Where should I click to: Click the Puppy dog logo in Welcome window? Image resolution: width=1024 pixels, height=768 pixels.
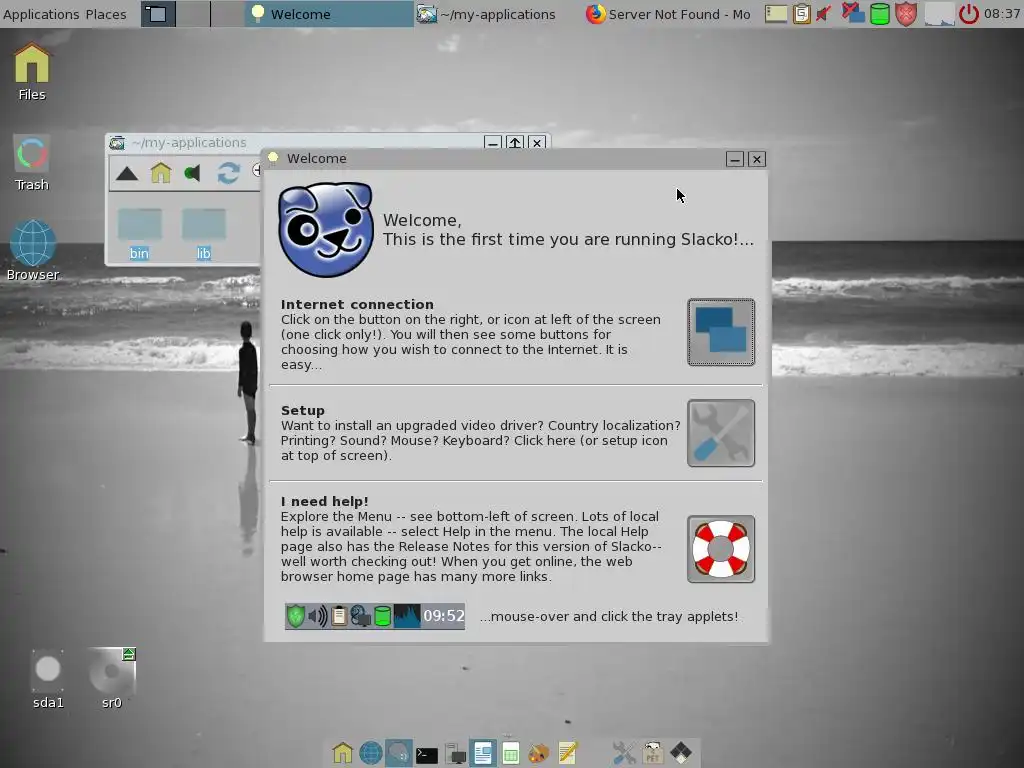(x=325, y=229)
